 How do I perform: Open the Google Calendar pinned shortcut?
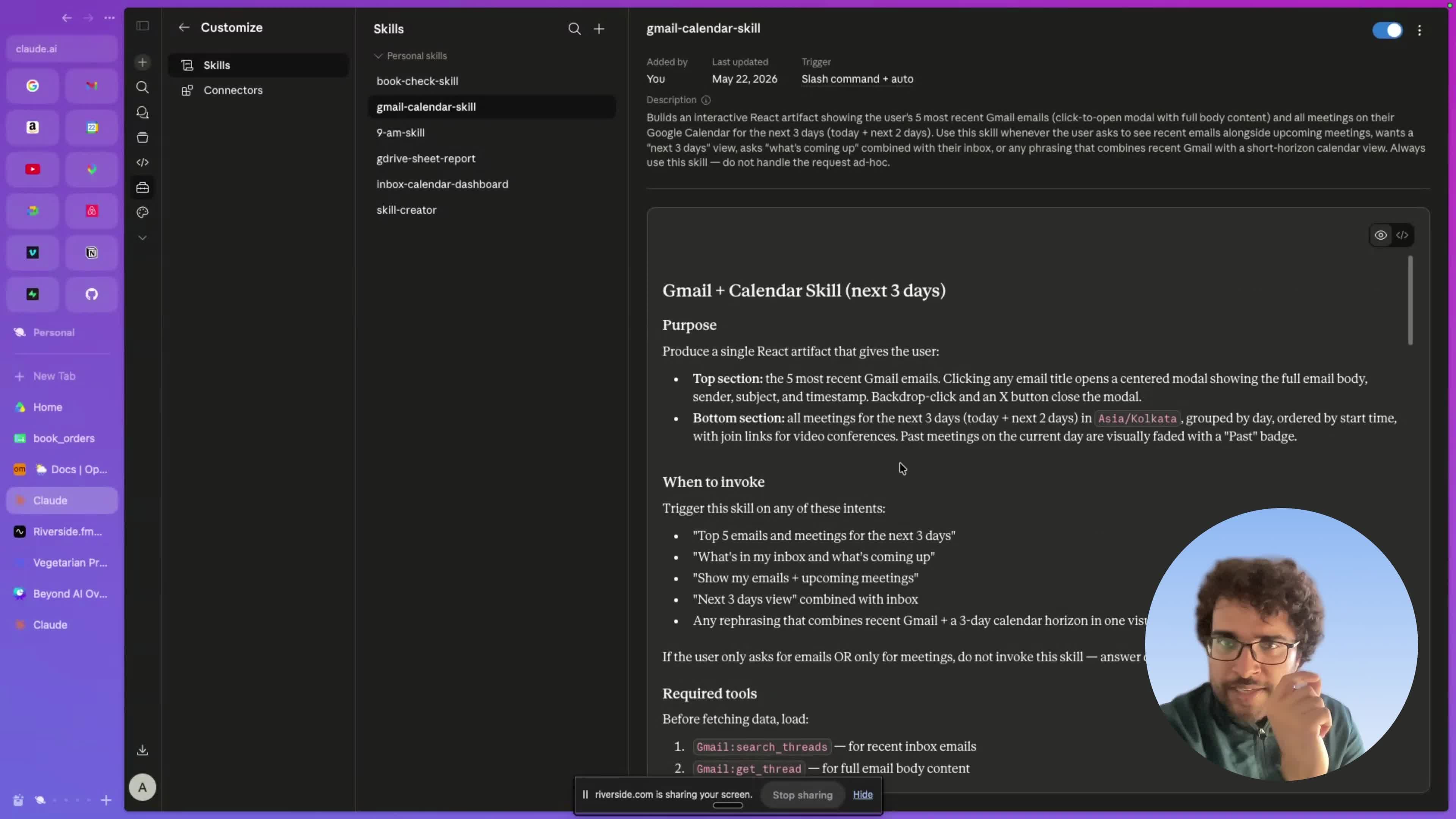pos(91,127)
